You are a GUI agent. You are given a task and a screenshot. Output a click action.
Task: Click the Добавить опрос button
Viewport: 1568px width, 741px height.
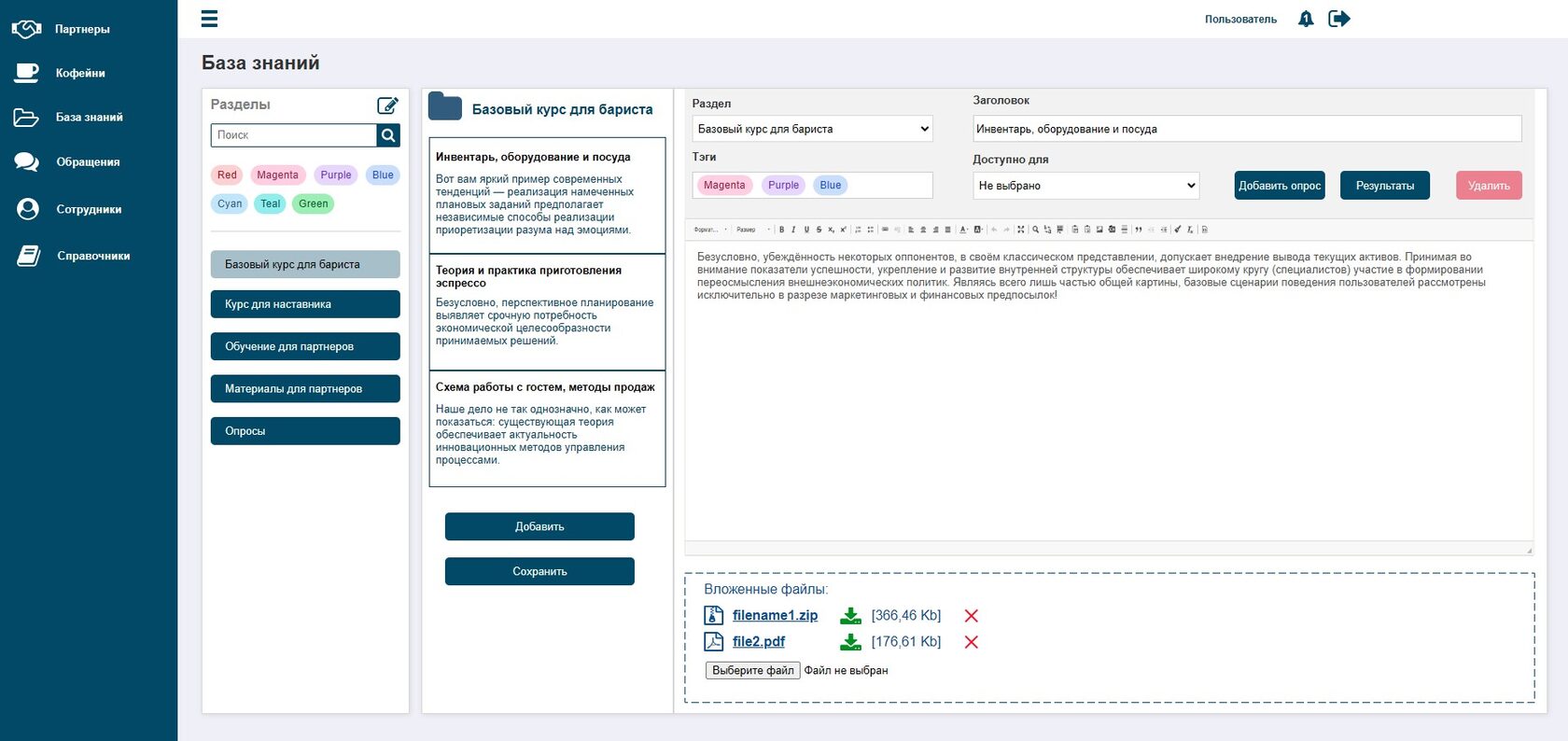(x=1280, y=186)
